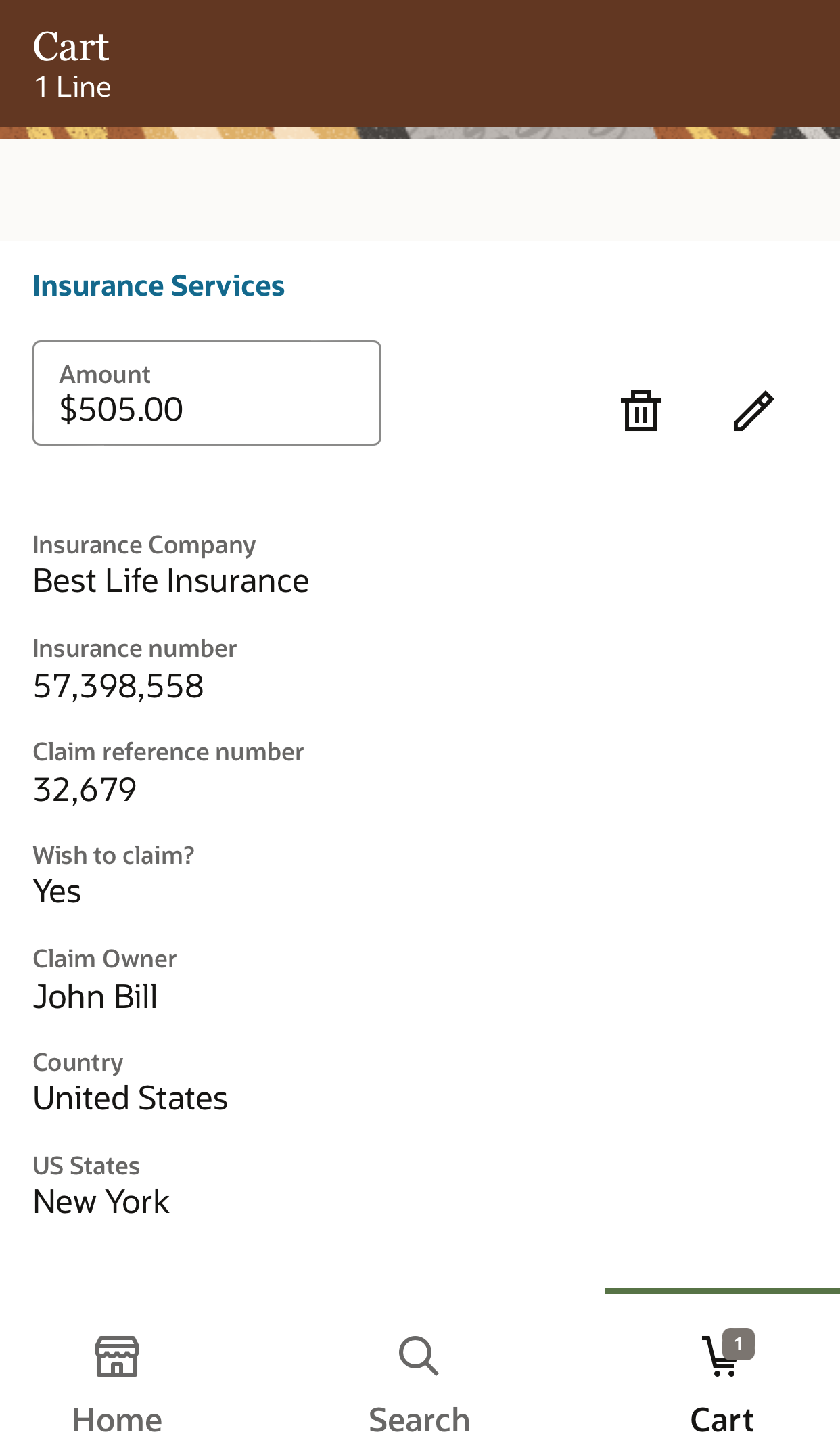Click the US States value New York
This screenshot has width=840, height=1449.
[101, 1202]
